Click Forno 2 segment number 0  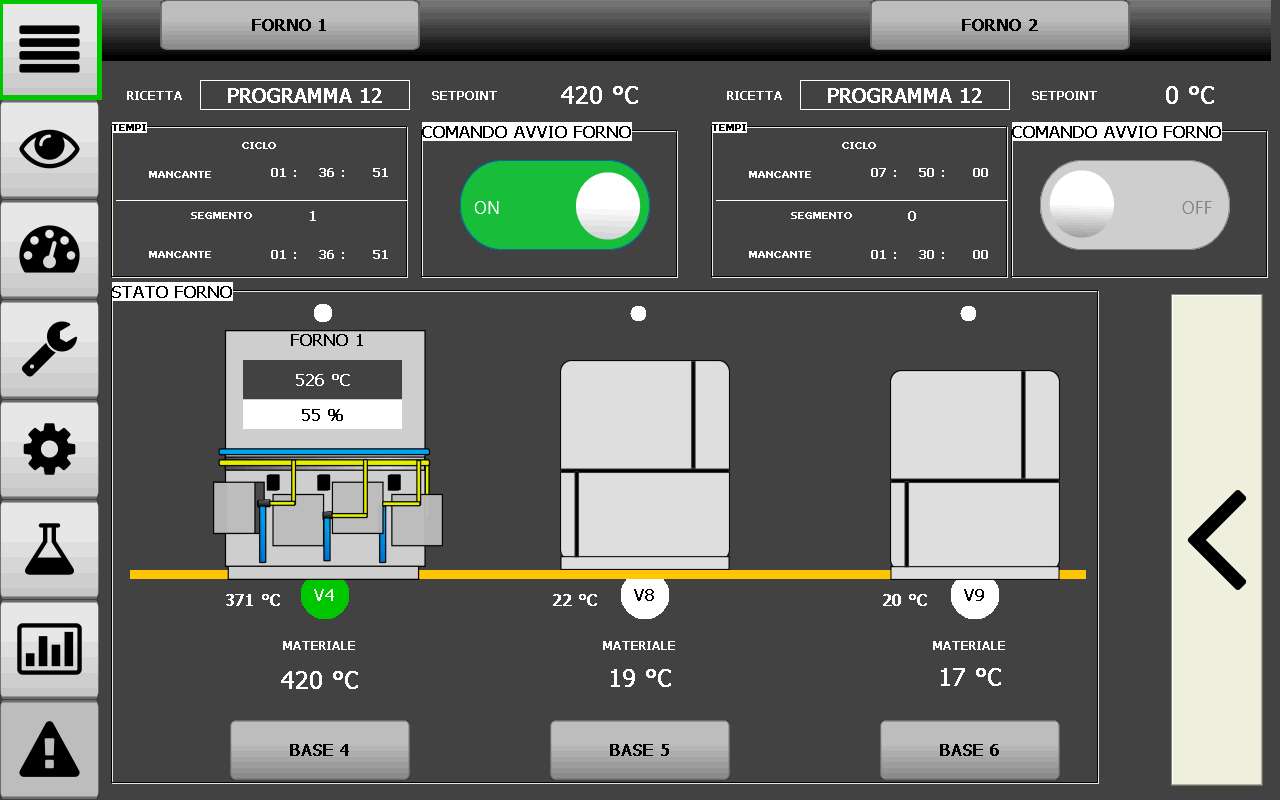tap(911, 216)
